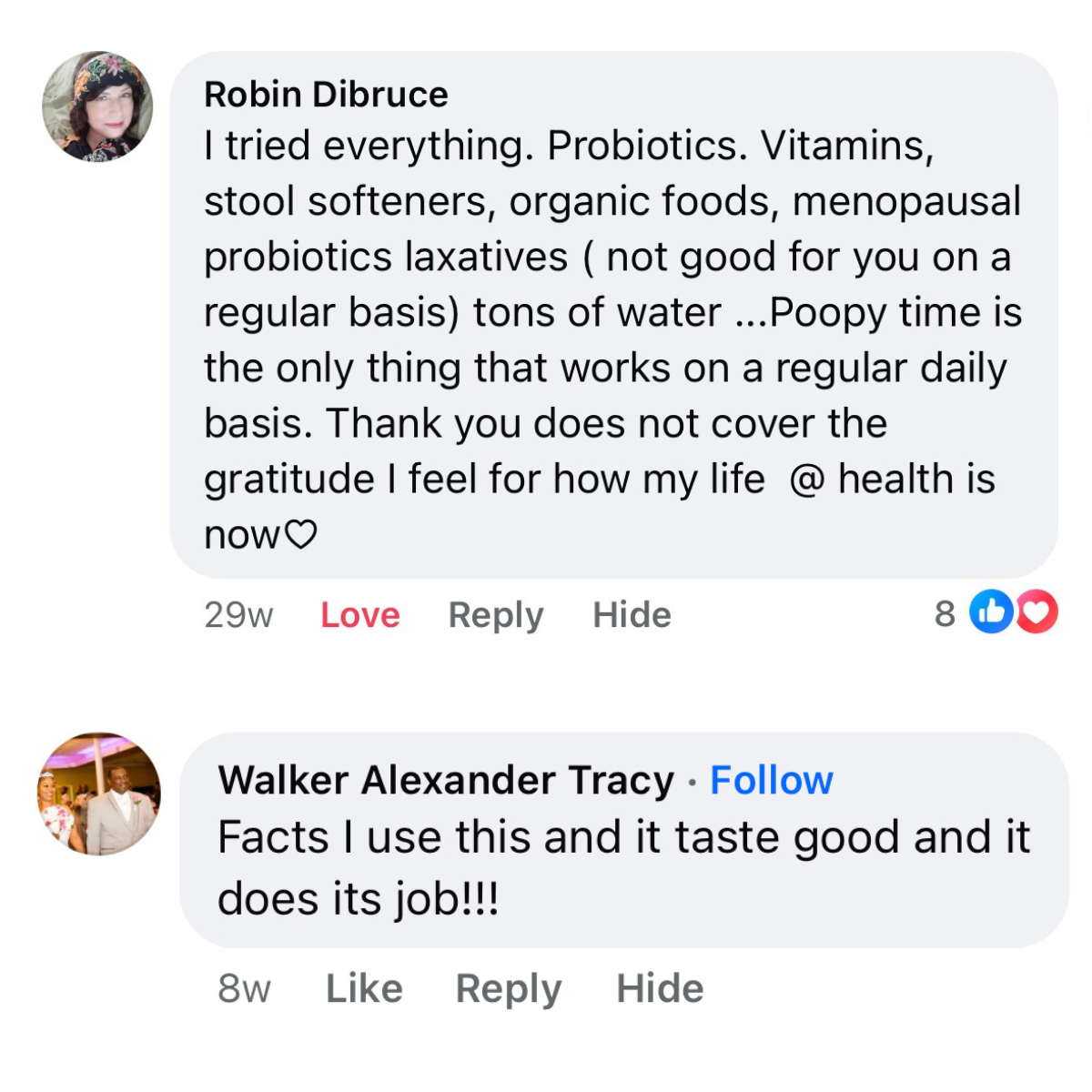The height and width of the screenshot is (1092, 1092).
Task: Click the heart reaction icon on Robin's comment
Action: point(1036,611)
